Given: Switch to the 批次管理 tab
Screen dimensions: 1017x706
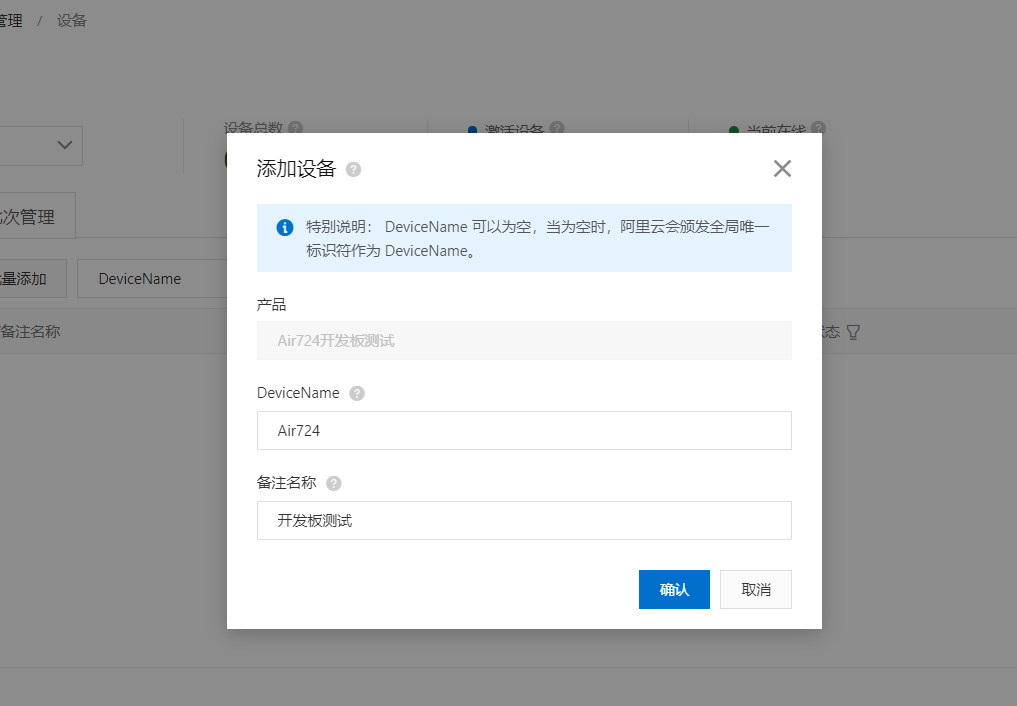Looking at the screenshot, I should [x=28, y=215].
